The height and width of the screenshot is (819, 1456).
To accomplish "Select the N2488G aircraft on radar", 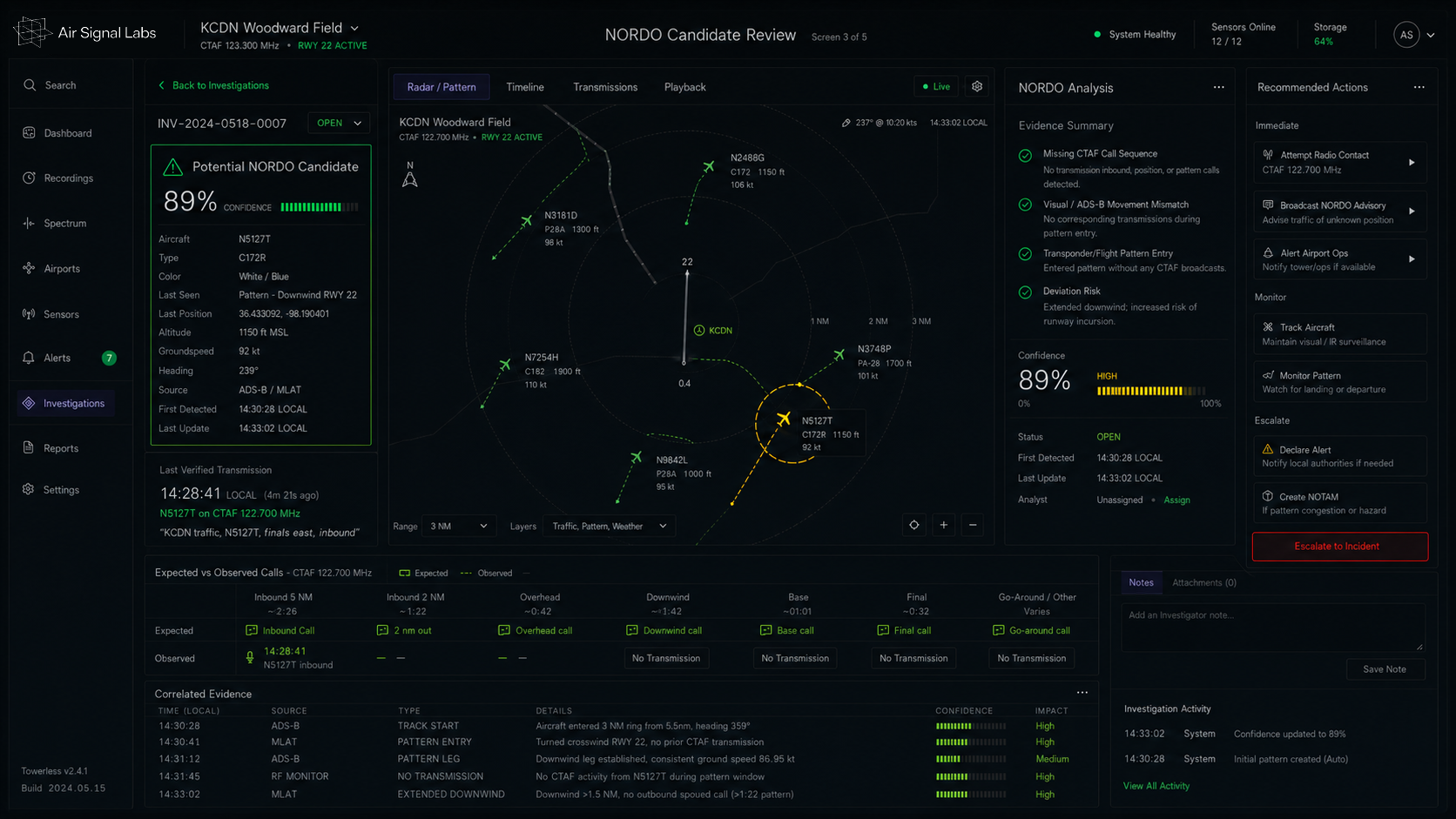I will click(x=709, y=166).
